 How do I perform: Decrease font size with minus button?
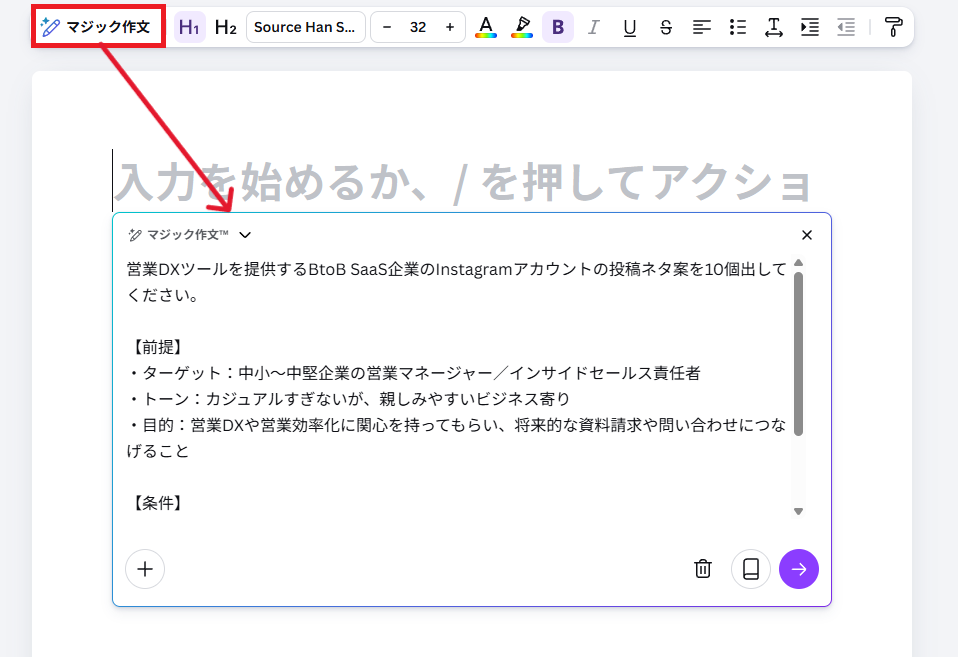point(387,27)
